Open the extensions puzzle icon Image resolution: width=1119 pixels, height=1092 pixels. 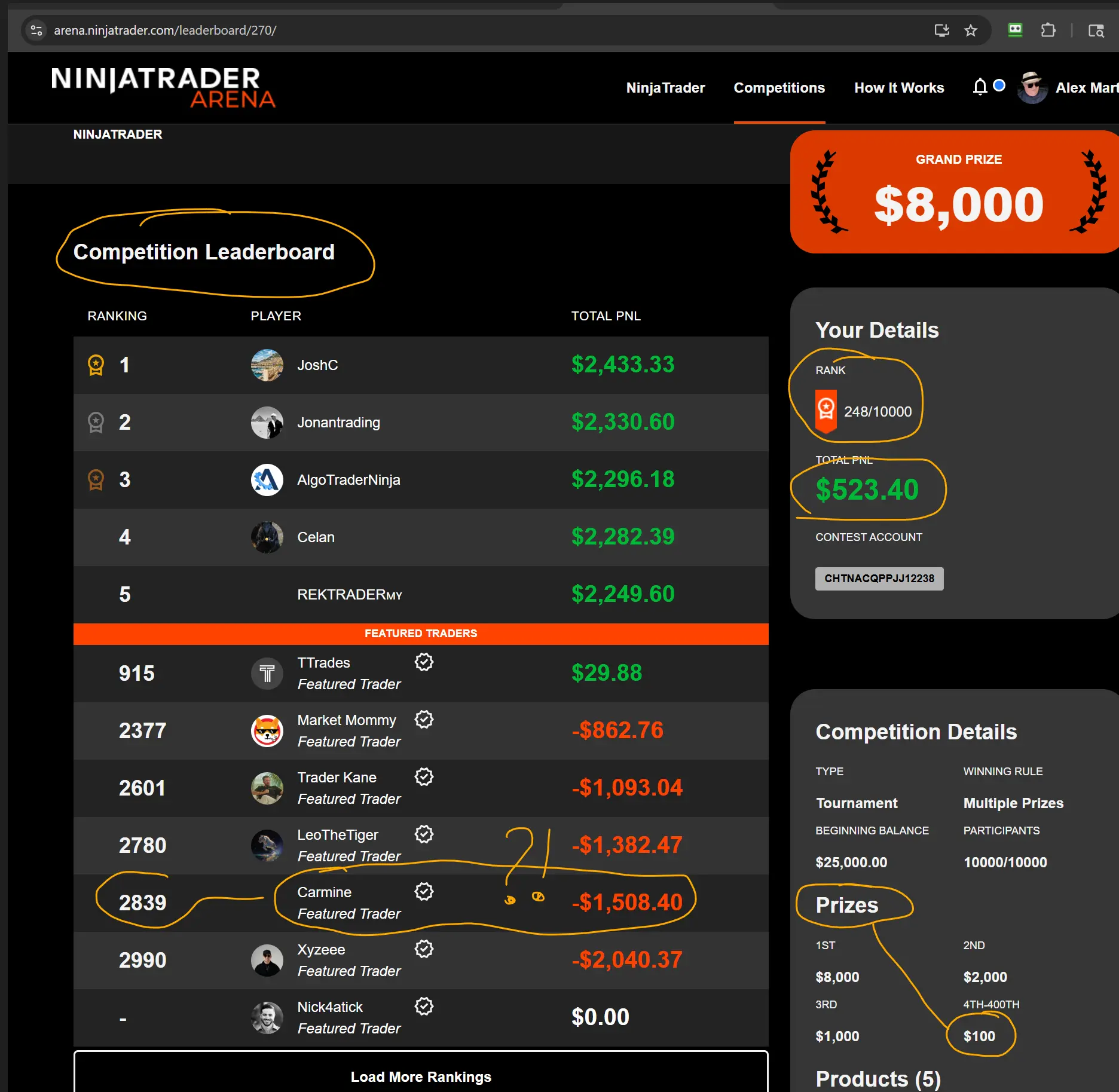coord(1048,30)
